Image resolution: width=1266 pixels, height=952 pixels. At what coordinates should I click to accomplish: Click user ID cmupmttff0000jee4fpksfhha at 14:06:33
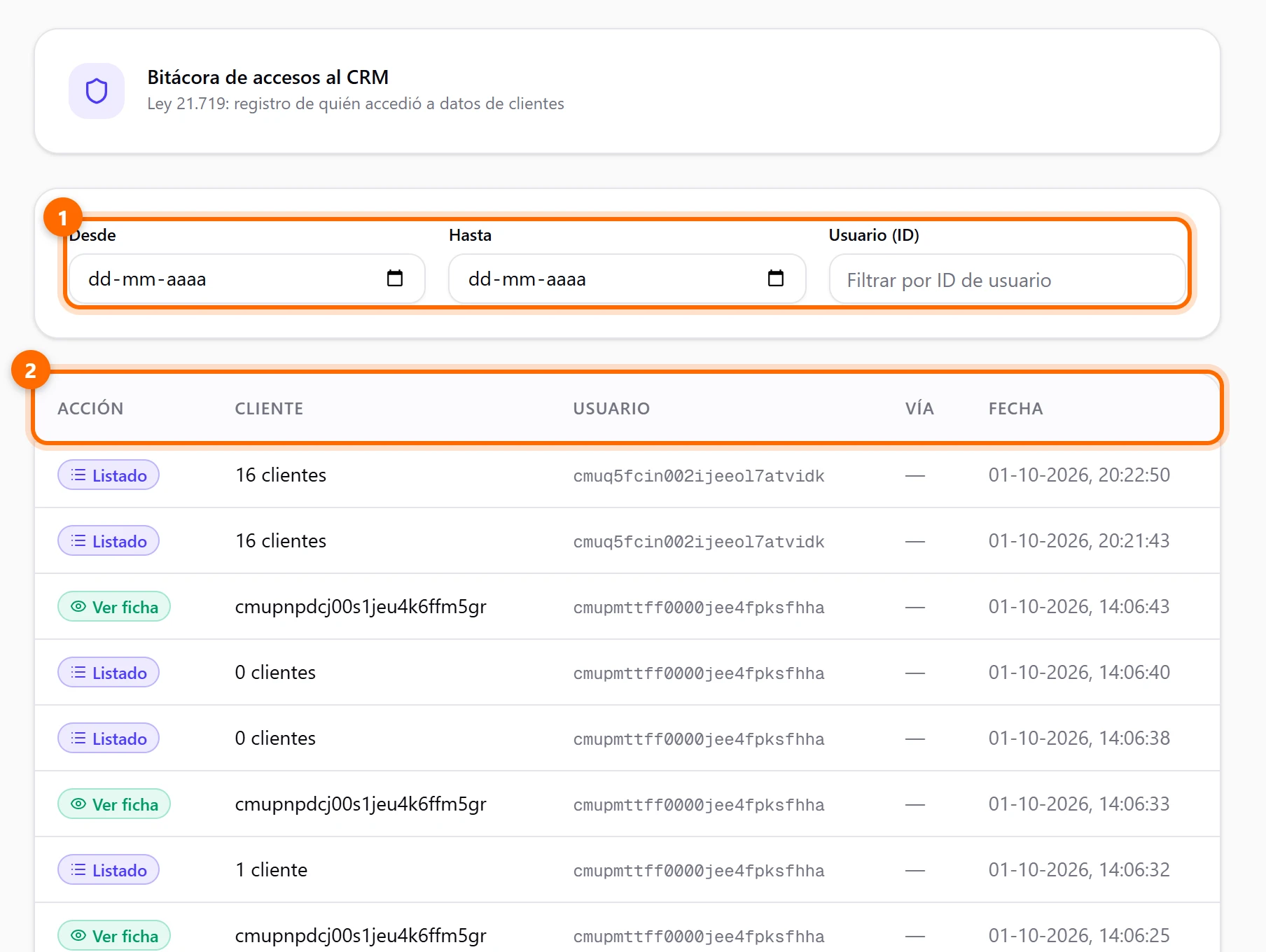coord(699,805)
